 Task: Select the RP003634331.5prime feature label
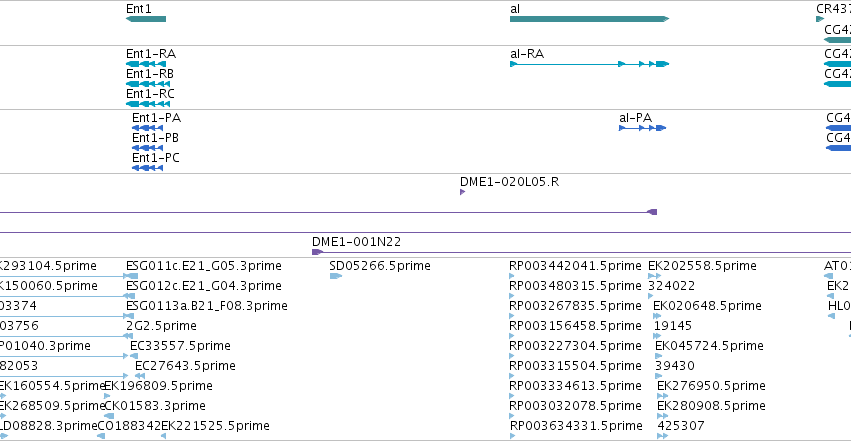[576, 426]
